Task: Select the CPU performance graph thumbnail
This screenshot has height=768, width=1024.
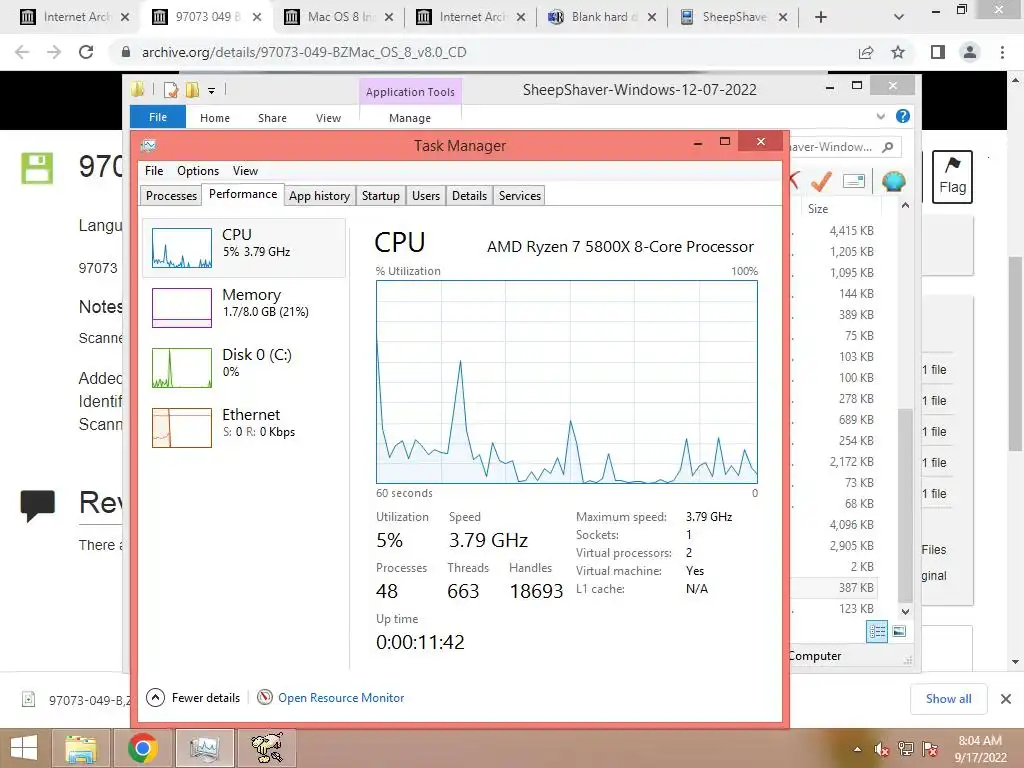Action: (182, 248)
